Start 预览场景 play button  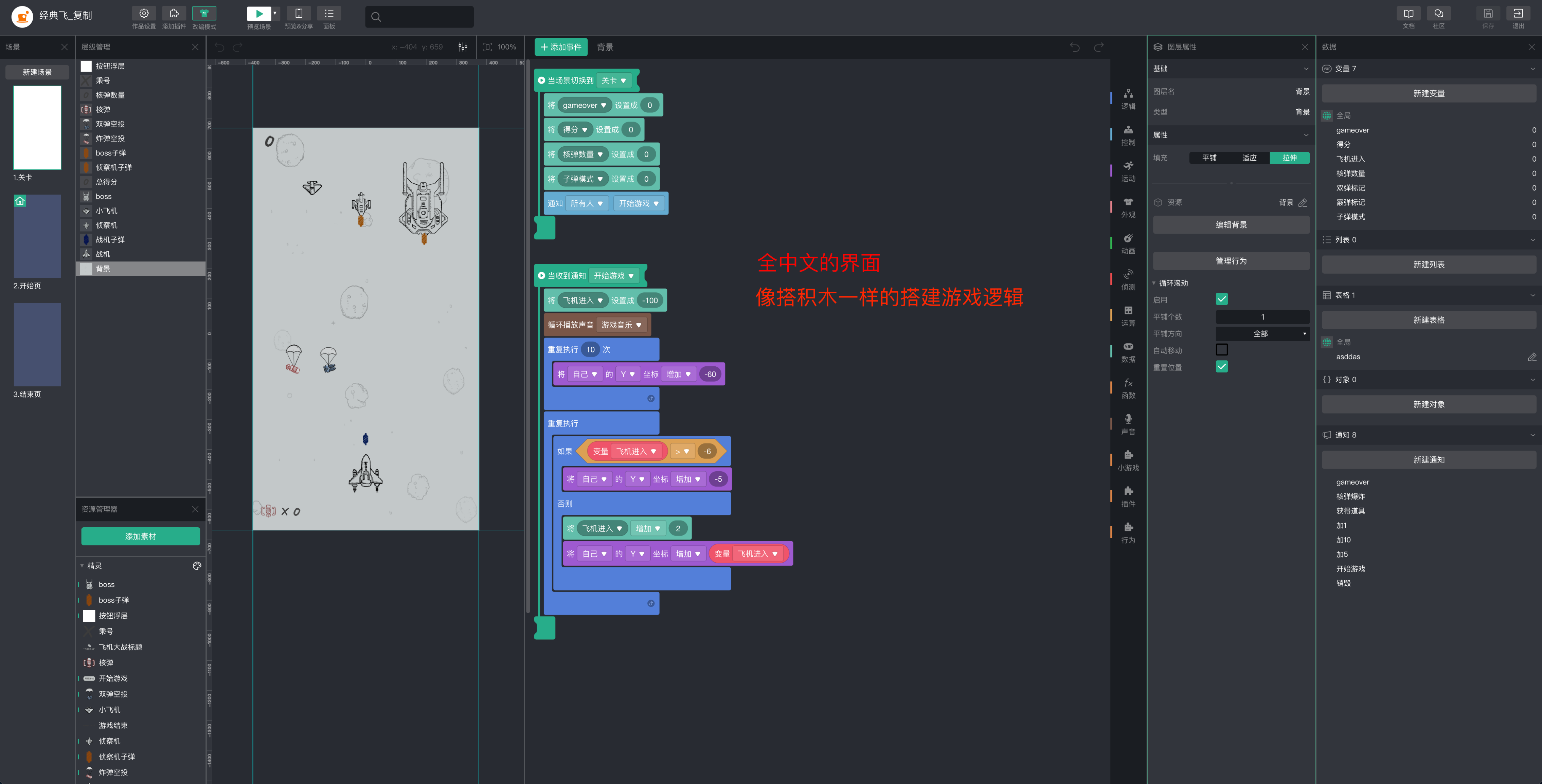click(x=258, y=14)
